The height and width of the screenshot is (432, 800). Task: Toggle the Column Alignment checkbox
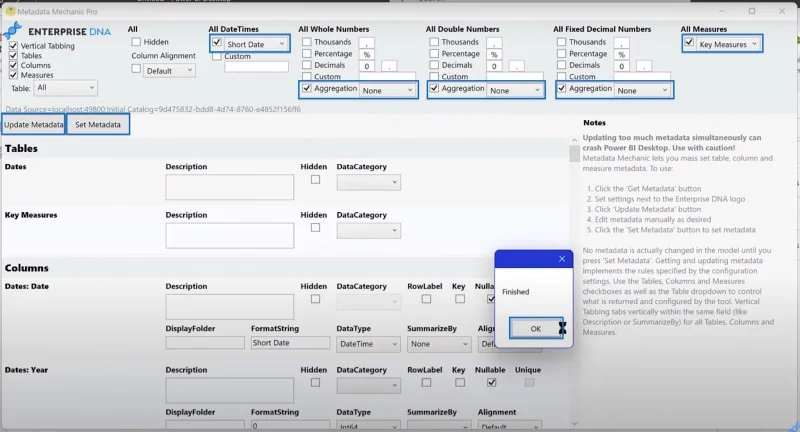click(136, 68)
